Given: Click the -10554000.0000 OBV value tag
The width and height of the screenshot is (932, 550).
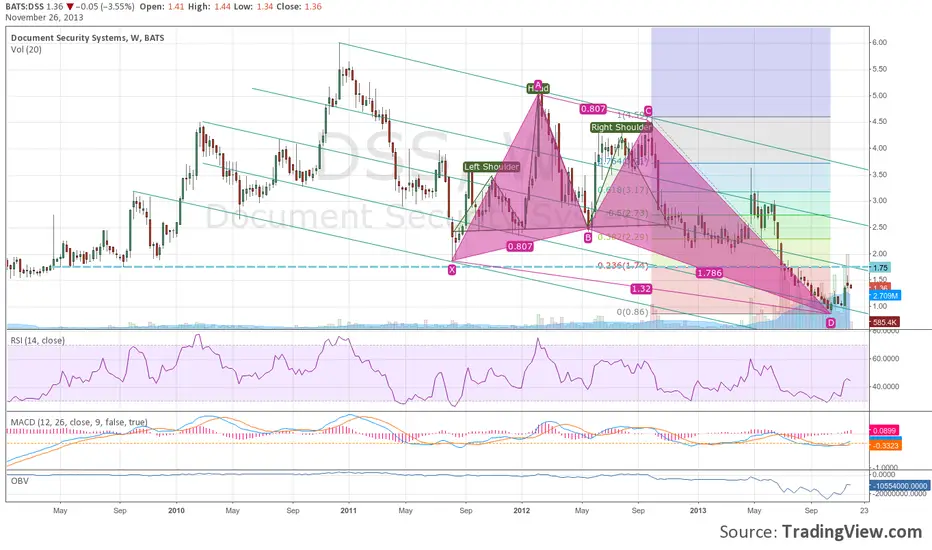Looking at the screenshot, I should (x=899, y=486).
